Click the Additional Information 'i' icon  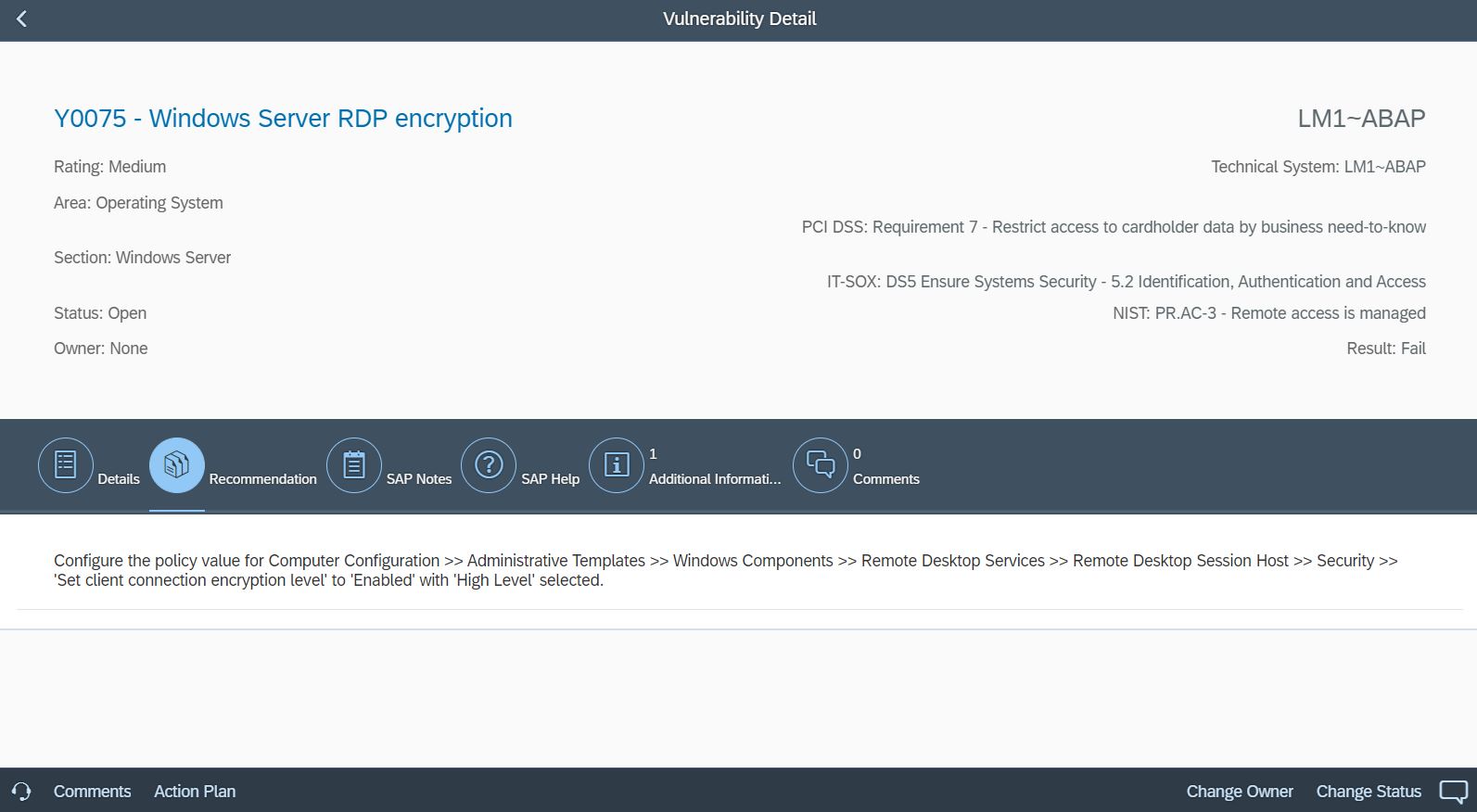[616, 464]
